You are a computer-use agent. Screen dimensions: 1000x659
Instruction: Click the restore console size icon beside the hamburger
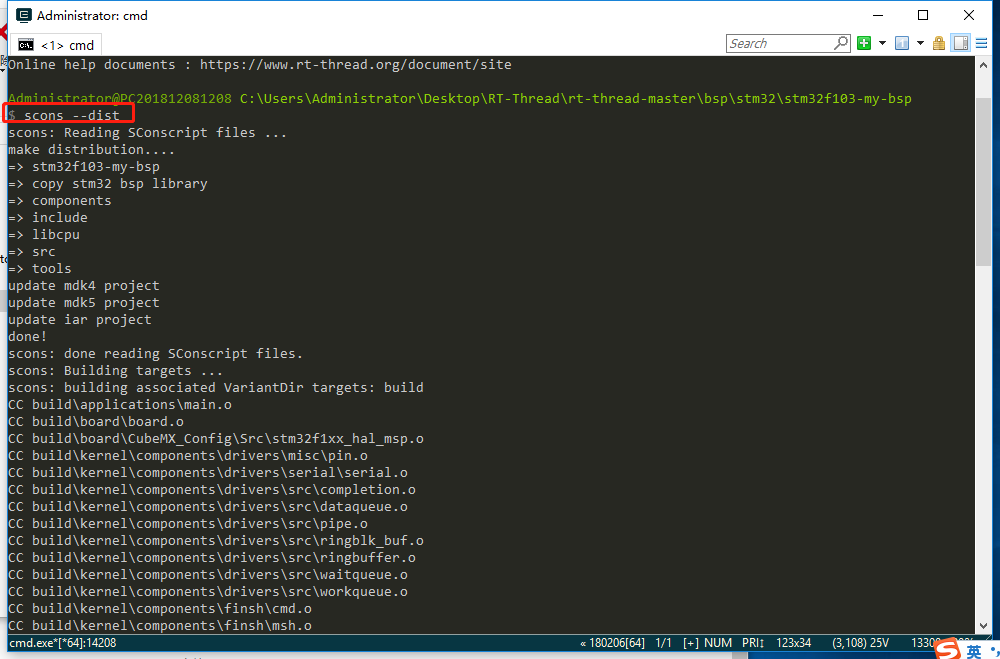click(x=961, y=43)
